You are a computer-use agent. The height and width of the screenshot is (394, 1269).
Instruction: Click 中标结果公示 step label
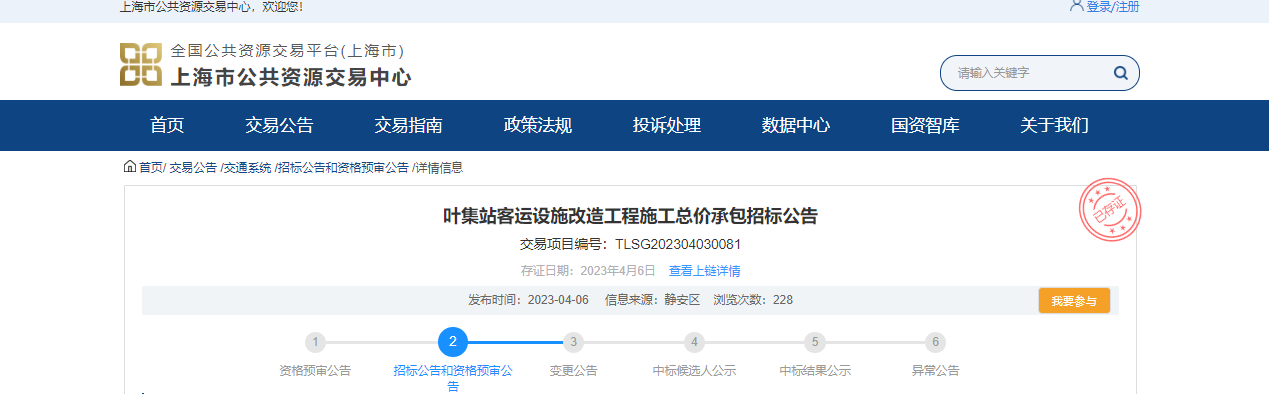[815, 371]
